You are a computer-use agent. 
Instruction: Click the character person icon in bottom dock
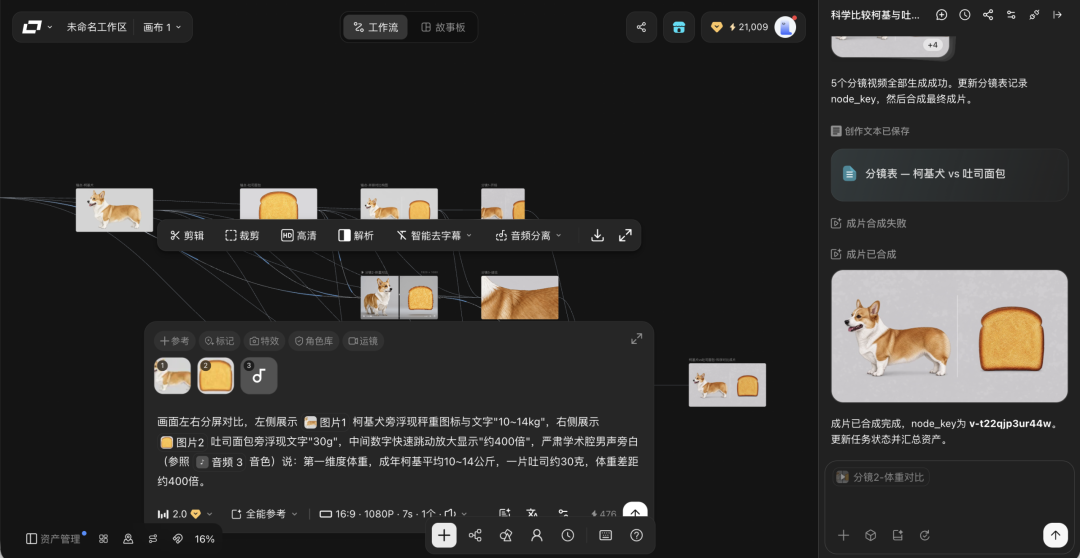pos(537,535)
